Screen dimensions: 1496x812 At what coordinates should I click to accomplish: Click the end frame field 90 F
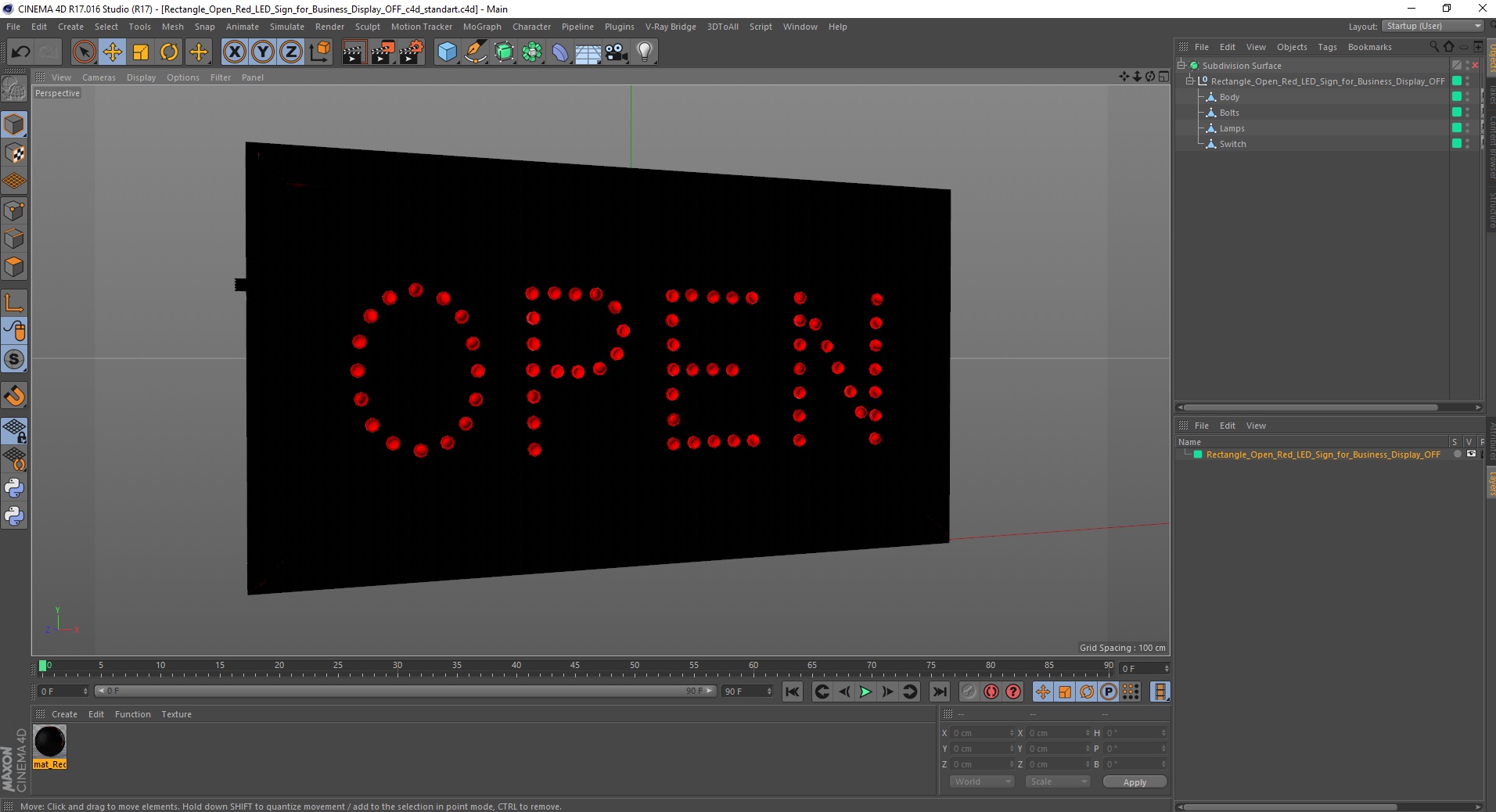[747, 692]
